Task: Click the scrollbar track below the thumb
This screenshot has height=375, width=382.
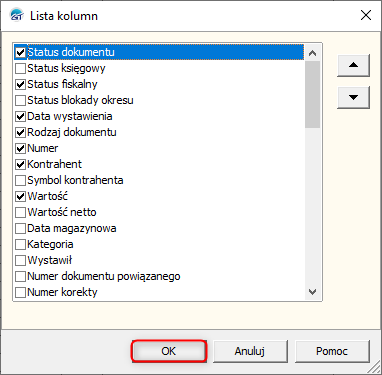Action: click(312, 206)
